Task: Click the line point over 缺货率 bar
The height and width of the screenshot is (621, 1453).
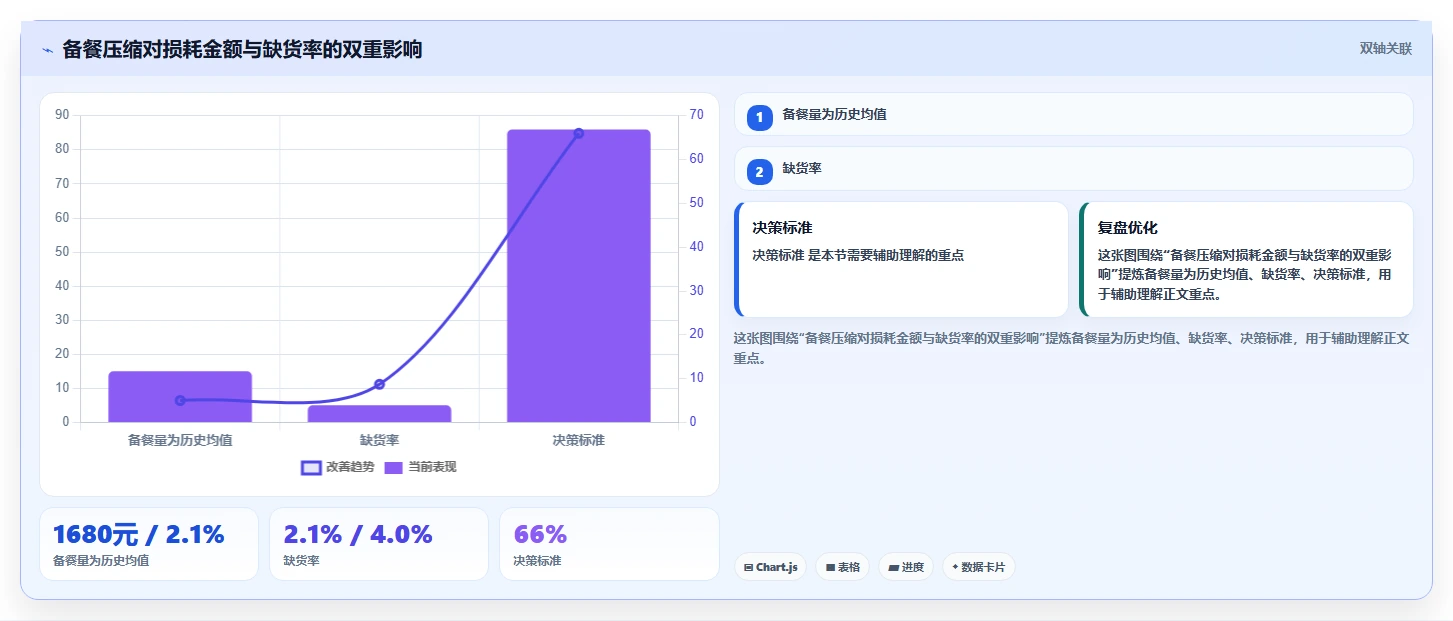Action: [379, 384]
